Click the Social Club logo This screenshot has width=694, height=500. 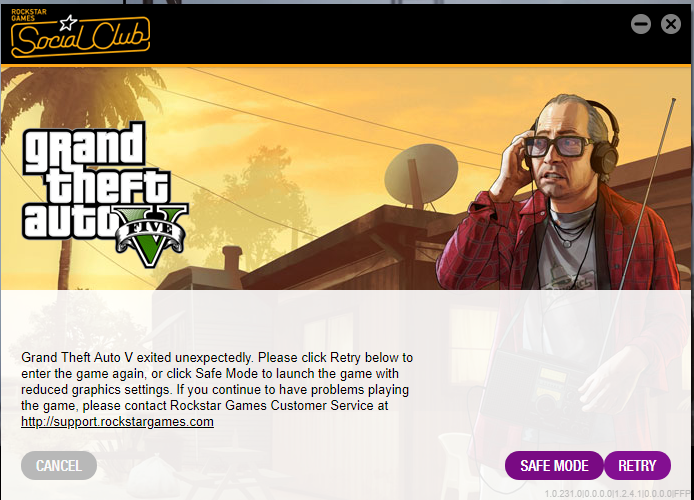[x=81, y=34]
